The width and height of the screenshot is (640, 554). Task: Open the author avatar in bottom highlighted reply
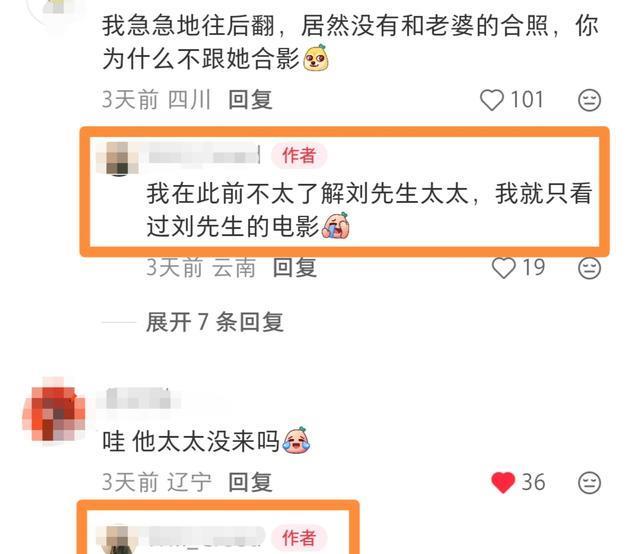(x=118, y=539)
